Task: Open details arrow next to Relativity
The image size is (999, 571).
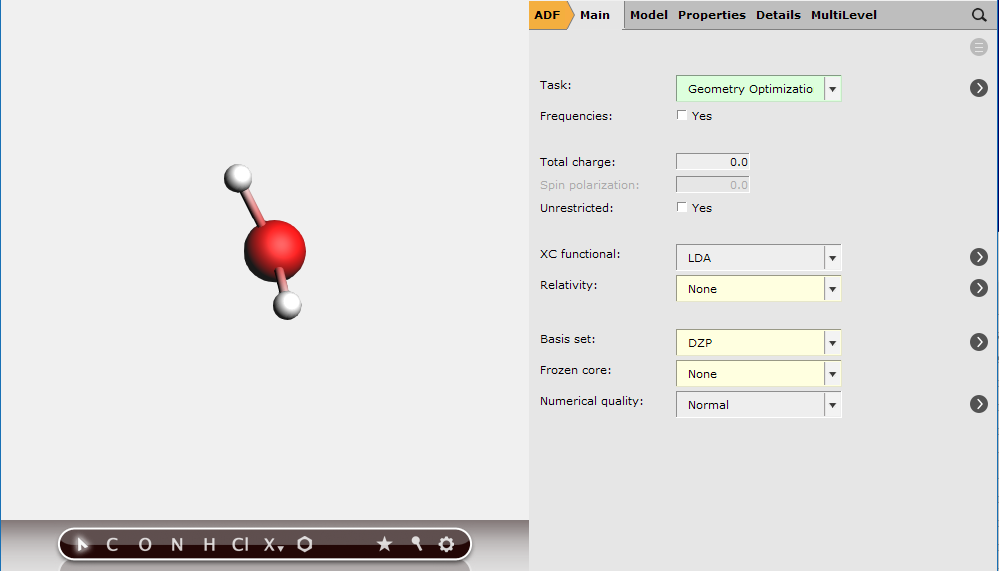Action: [x=978, y=288]
